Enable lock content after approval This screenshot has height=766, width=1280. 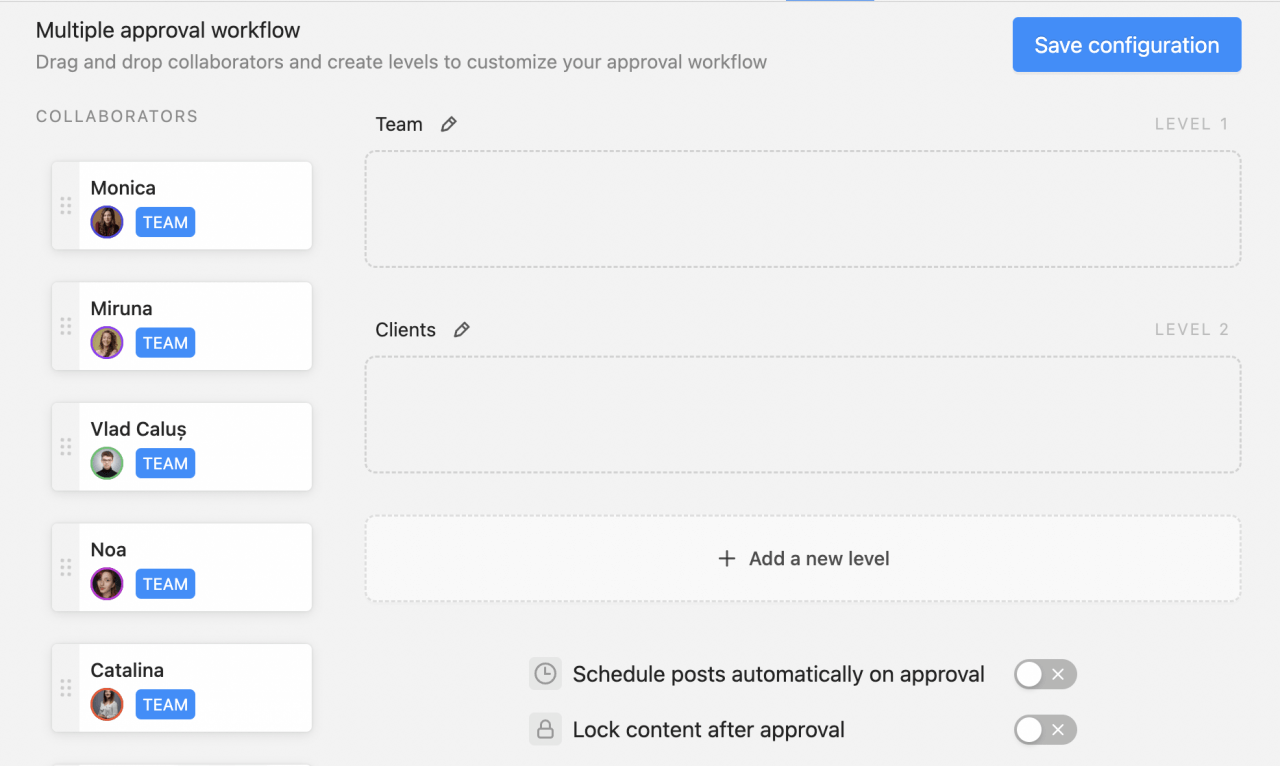[x=1045, y=729]
